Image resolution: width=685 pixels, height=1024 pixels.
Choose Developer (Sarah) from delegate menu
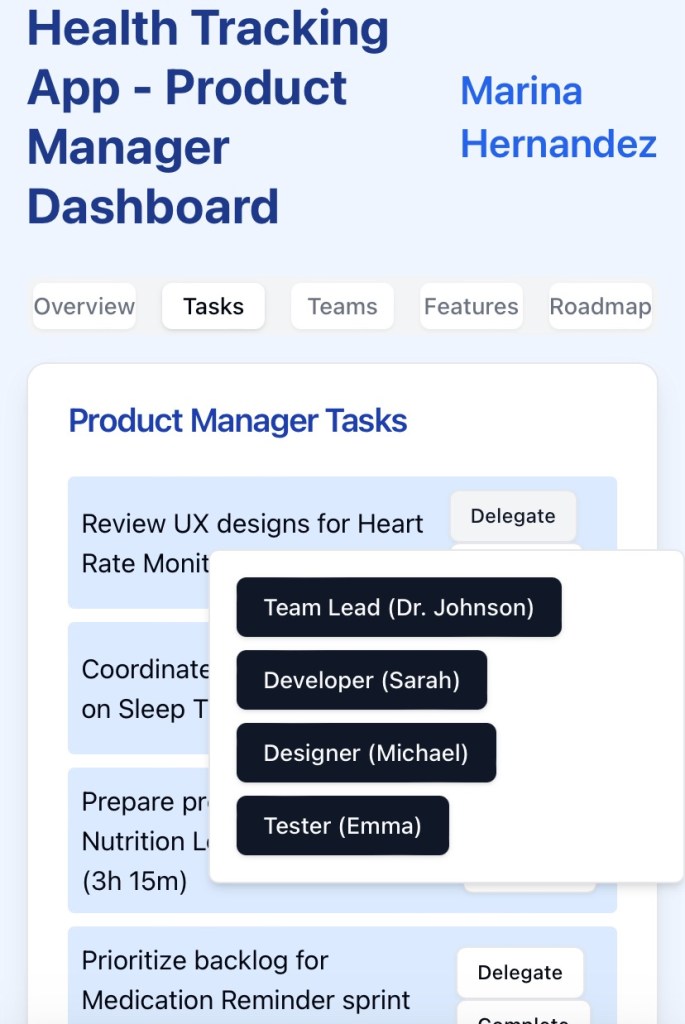361,680
